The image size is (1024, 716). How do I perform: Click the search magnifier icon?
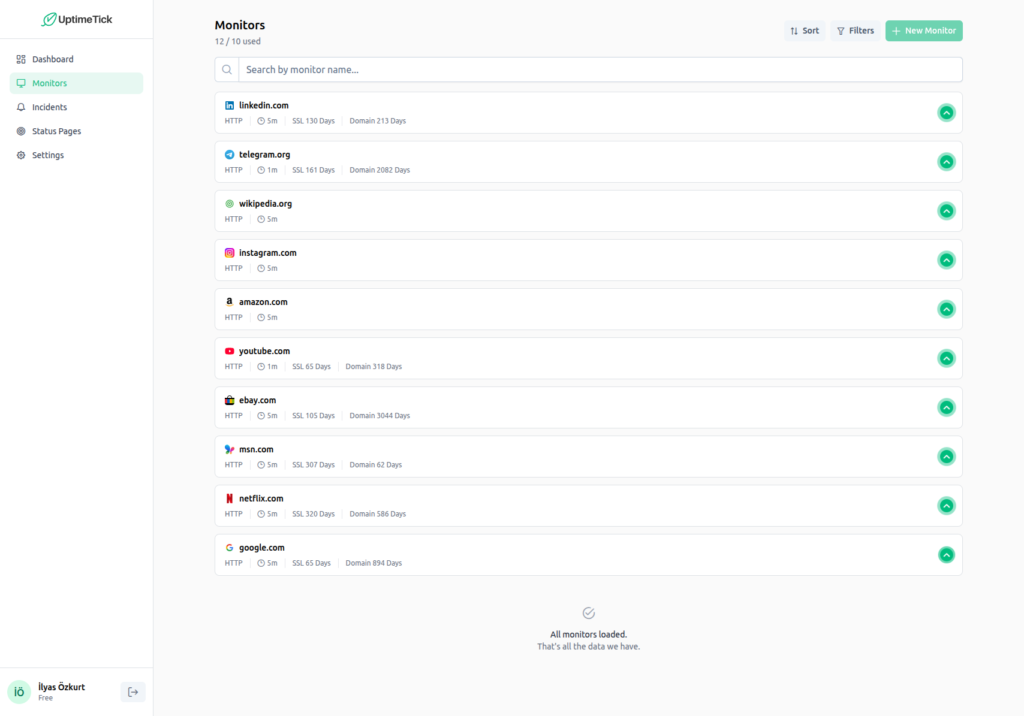[227, 70]
